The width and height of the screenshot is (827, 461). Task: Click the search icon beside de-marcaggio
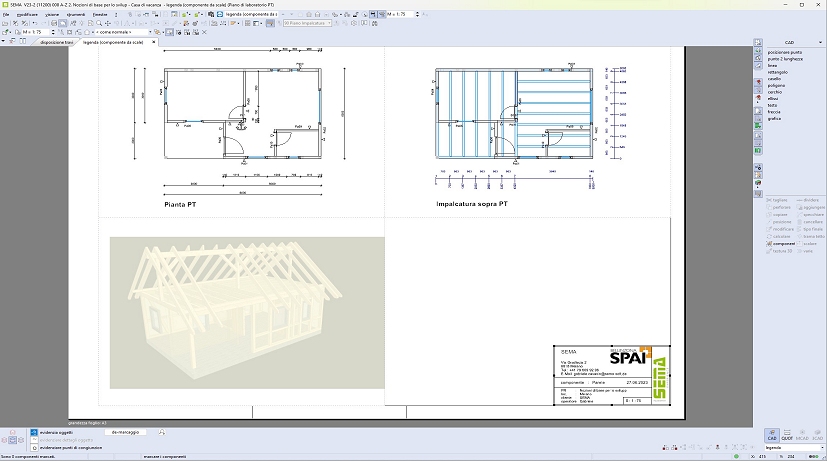pyautogui.click(x=161, y=432)
